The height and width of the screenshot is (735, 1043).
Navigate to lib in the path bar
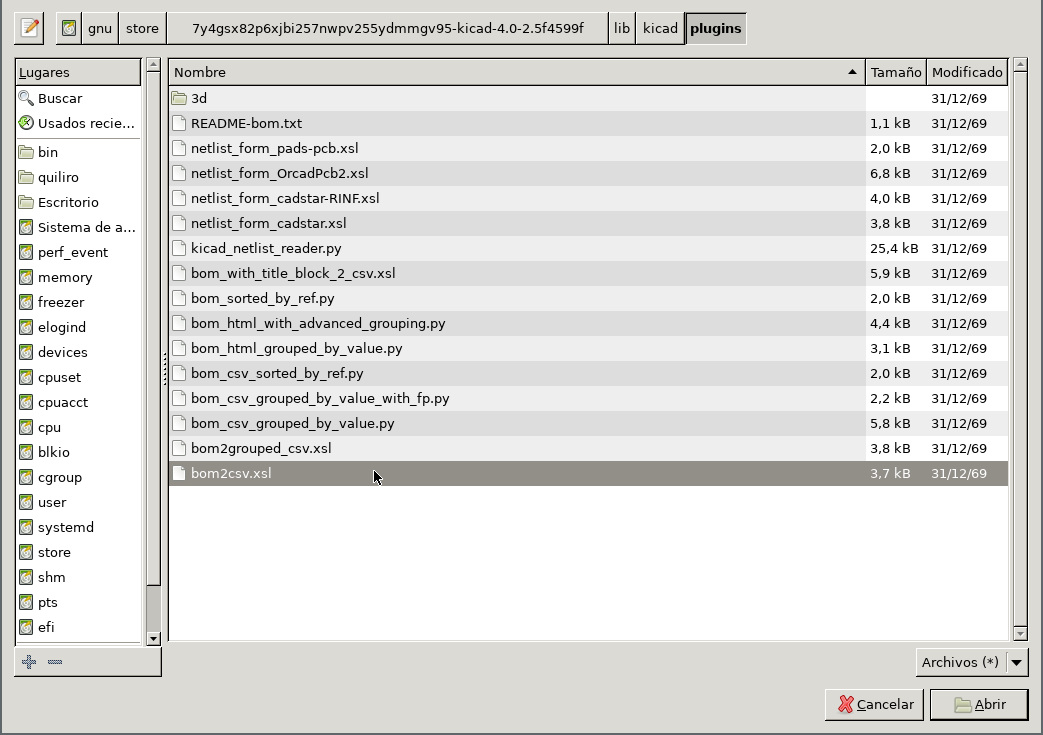click(x=622, y=29)
